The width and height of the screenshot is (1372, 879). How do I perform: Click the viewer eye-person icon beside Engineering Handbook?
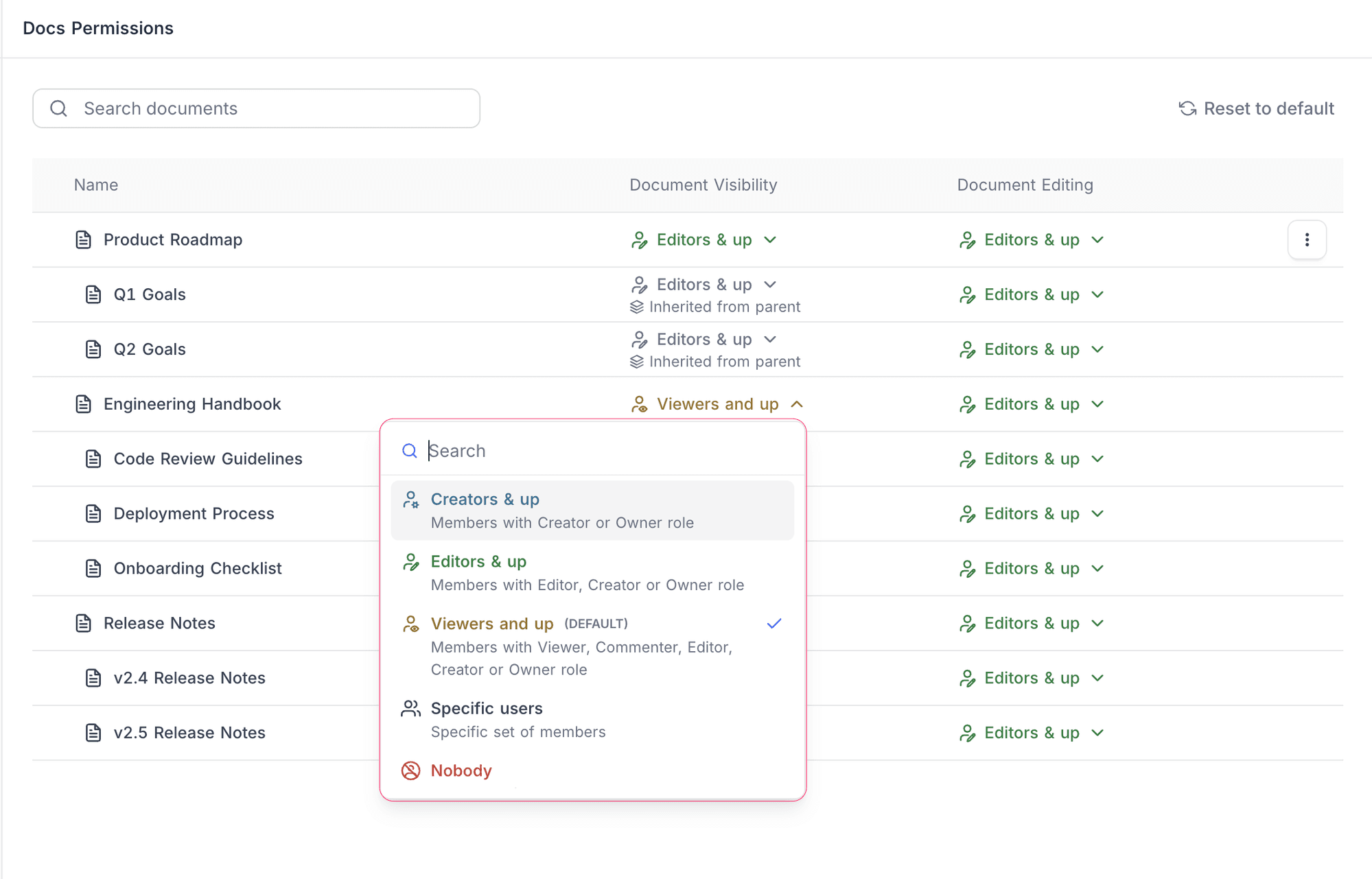pos(640,404)
